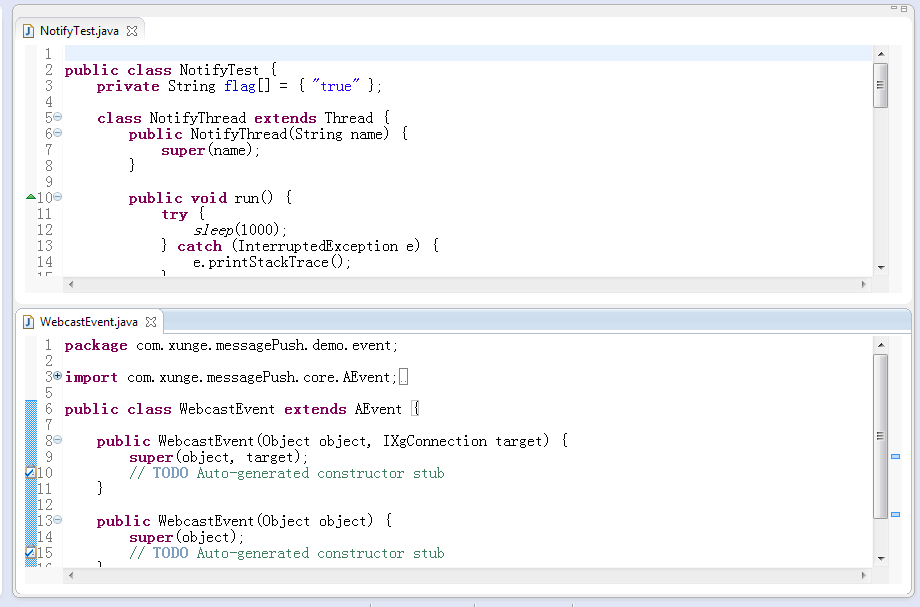The image size is (920, 607).
Task: Click scroll right arrow in NotifyTest editor
Action: pyautogui.click(x=864, y=284)
